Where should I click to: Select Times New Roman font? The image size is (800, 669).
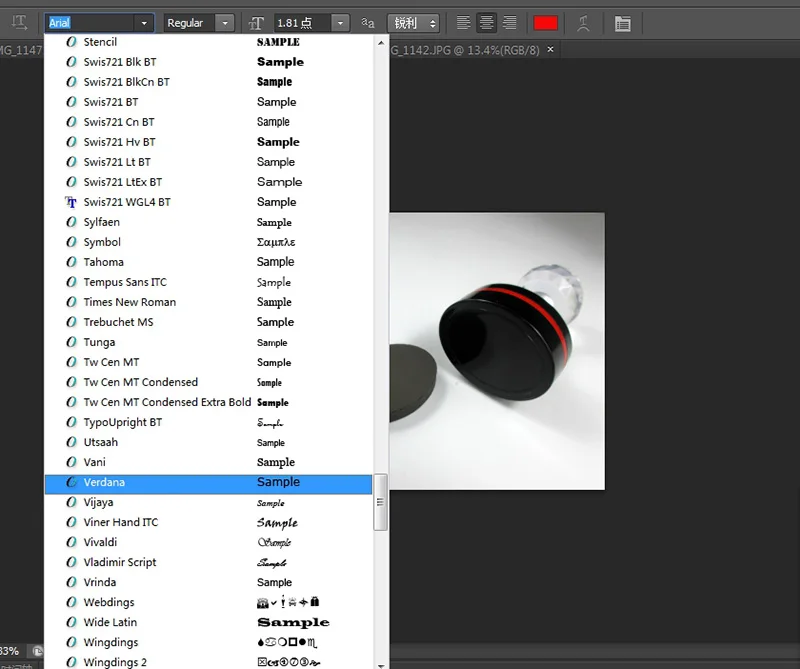pos(208,302)
